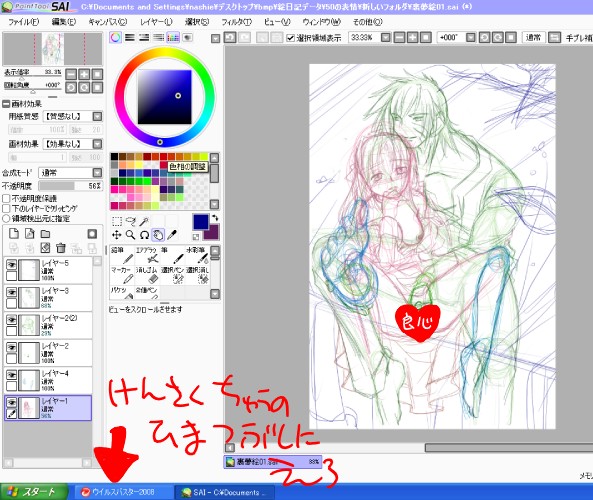Screen dimensions: 593x500
Task: Select the move layer tool
Action: (x=117, y=235)
